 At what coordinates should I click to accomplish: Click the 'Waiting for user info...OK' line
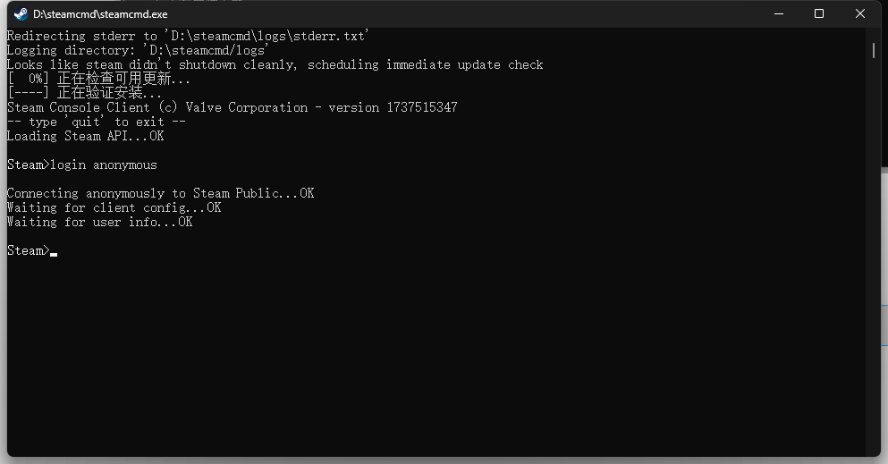click(100, 222)
